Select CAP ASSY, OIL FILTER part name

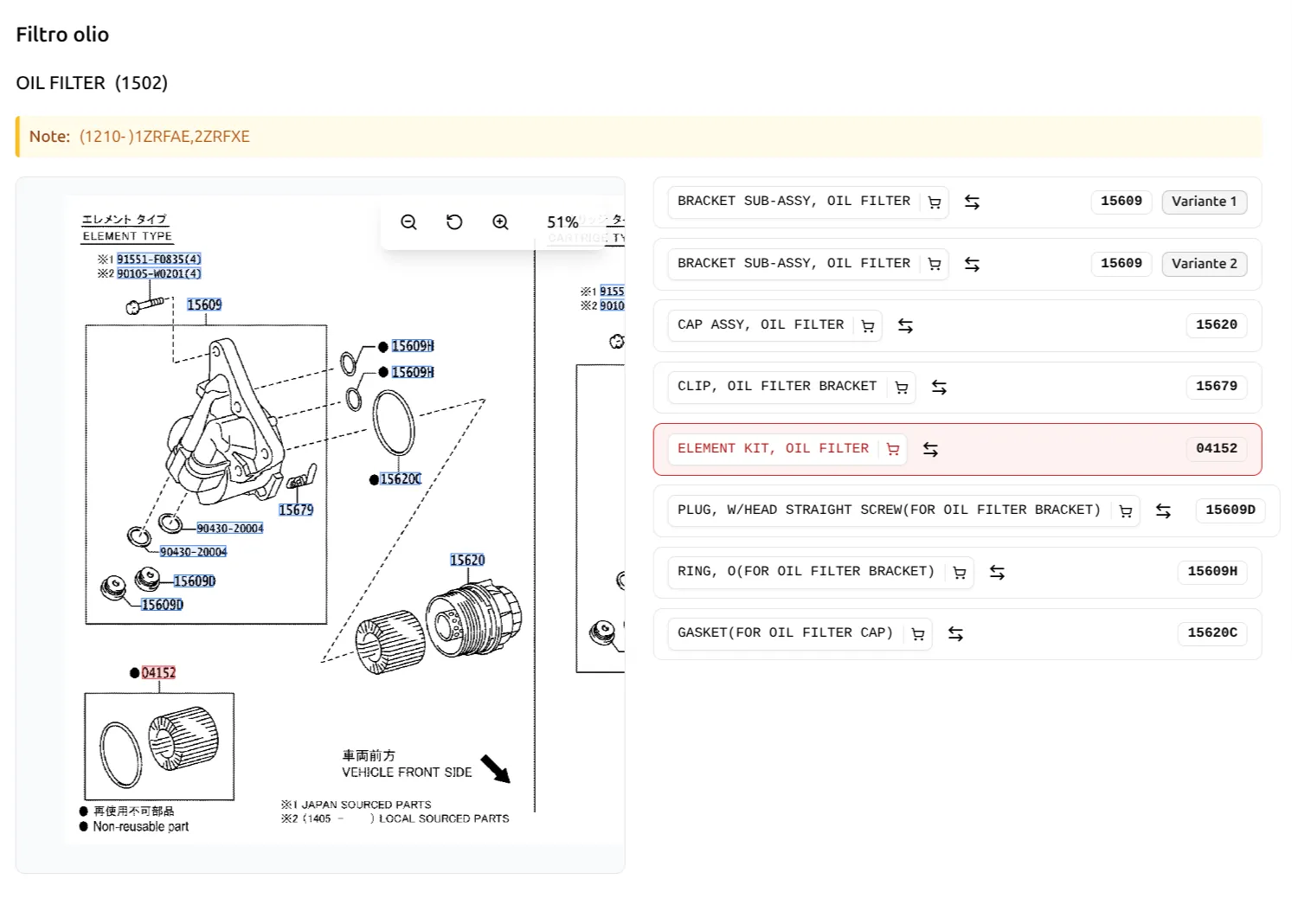point(761,325)
